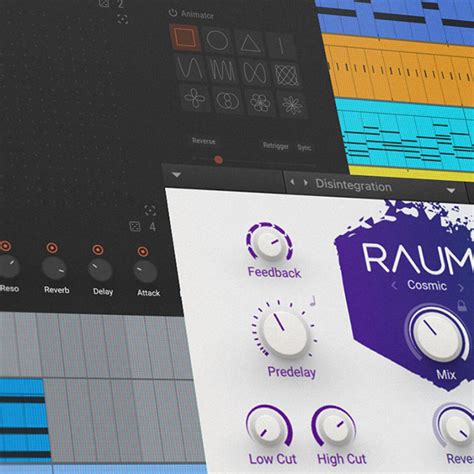Select the cyan track clip in arranger

pos(407,134)
